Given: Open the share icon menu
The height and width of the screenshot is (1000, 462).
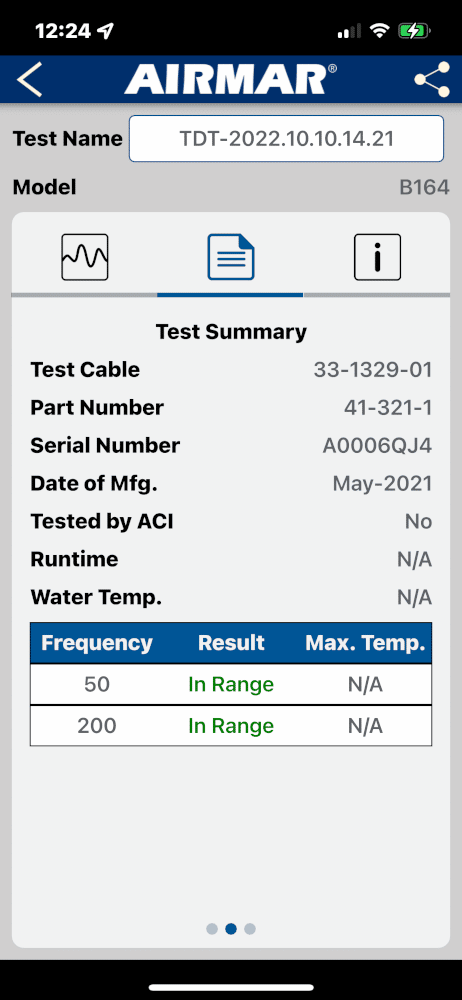Looking at the screenshot, I should click(431, 80).
